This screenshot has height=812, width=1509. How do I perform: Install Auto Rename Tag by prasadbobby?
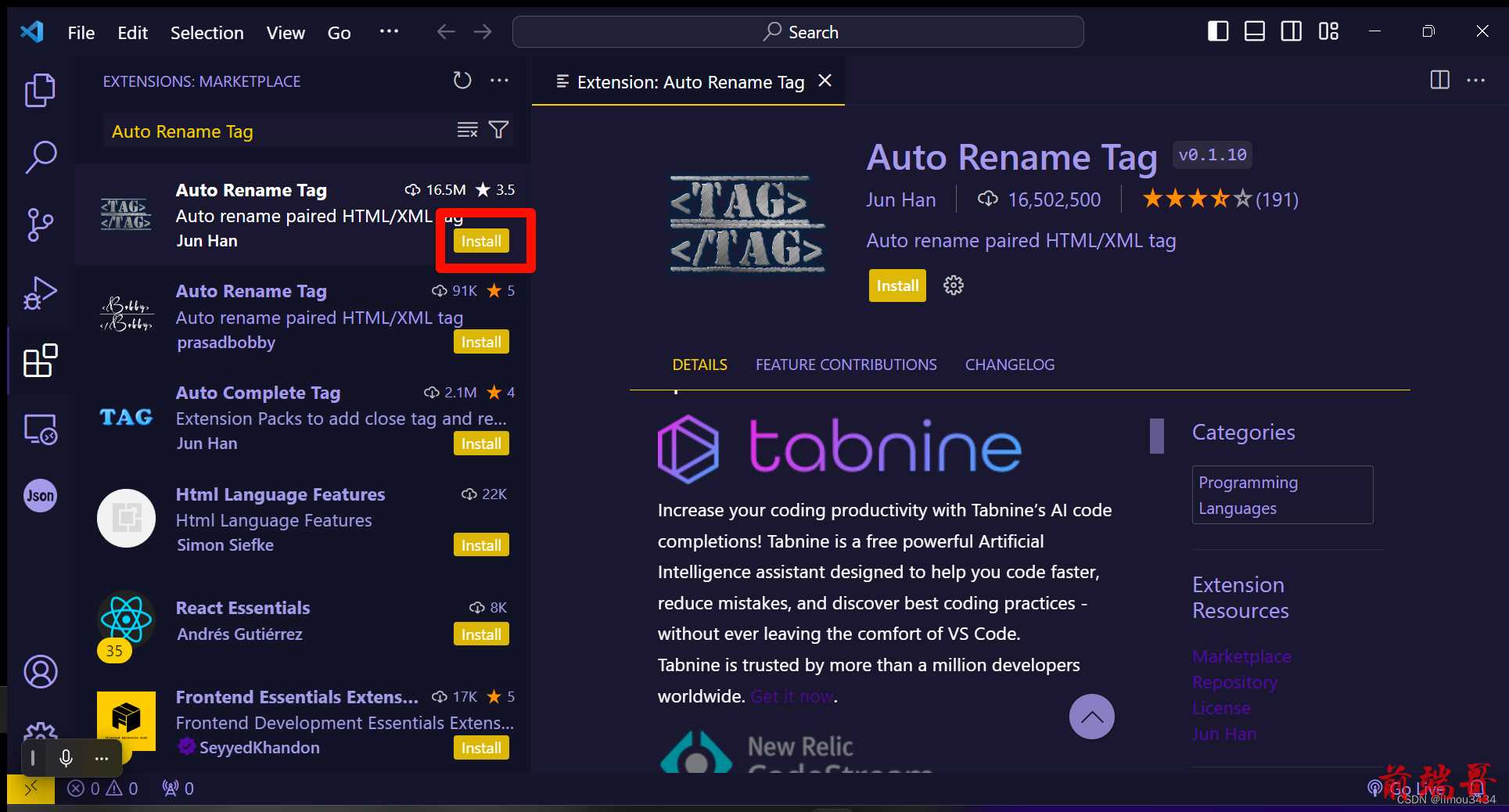(x=481, y=342)
